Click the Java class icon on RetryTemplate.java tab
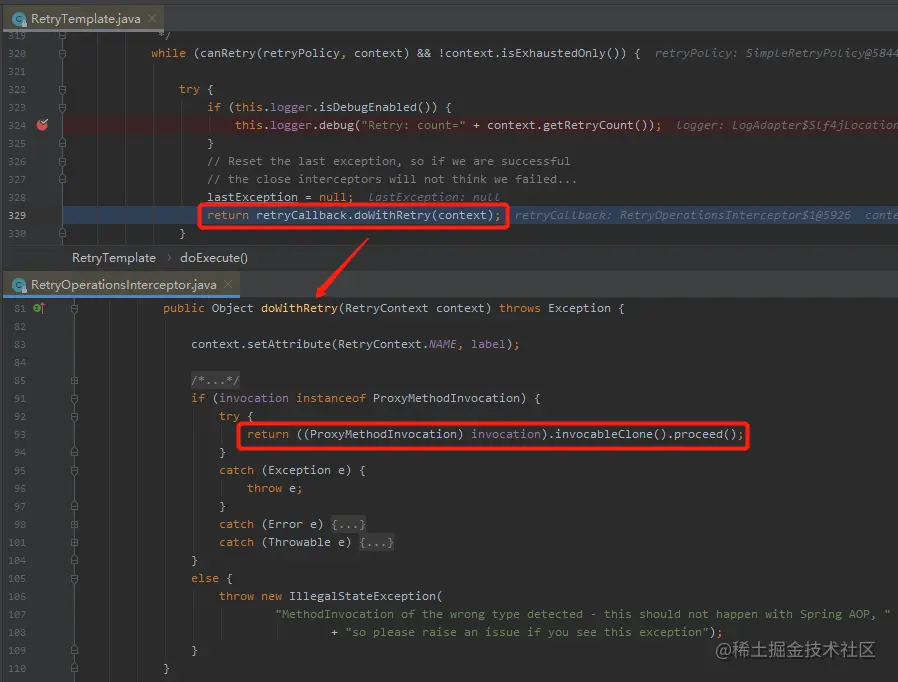898x682 pixels. coord(19,19)
